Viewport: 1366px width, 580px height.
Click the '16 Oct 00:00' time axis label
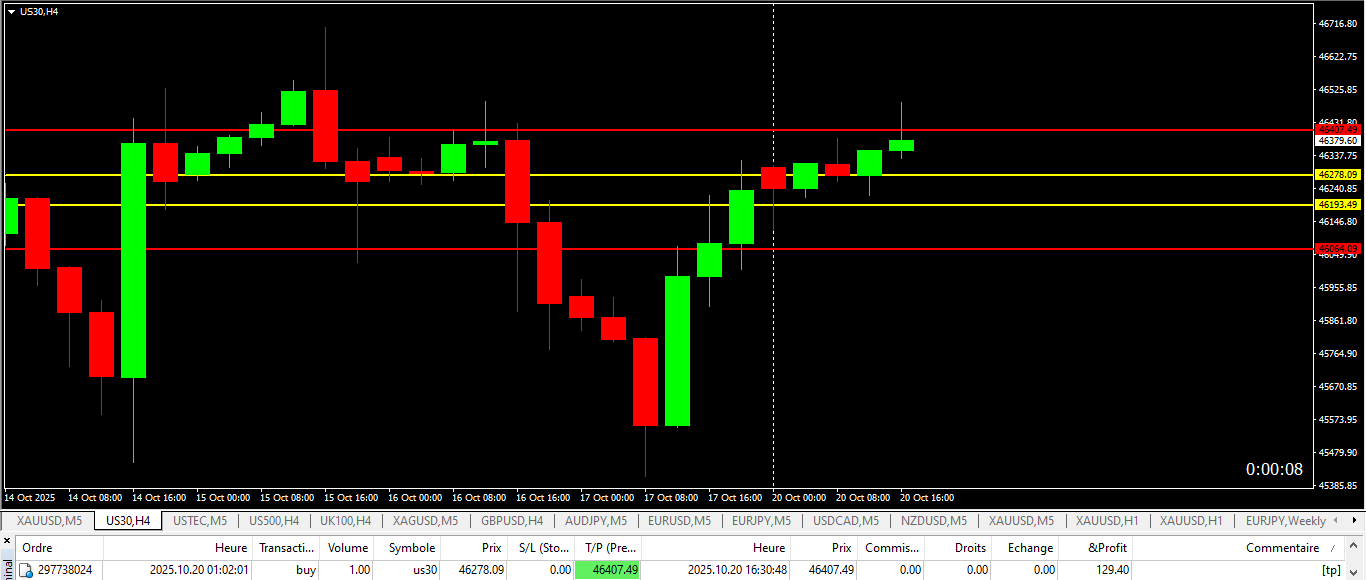click(x=415, y=497)
